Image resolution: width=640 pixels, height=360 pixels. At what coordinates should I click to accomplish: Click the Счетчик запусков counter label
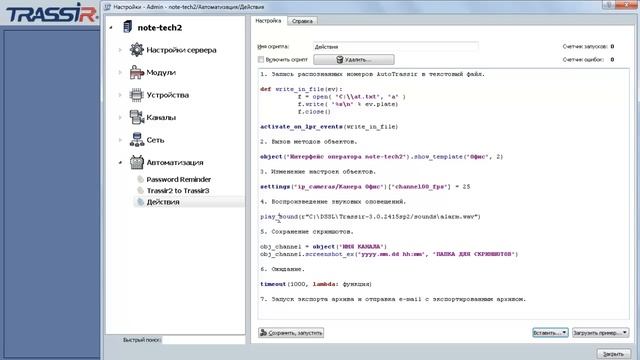click(x=585, y=47)
